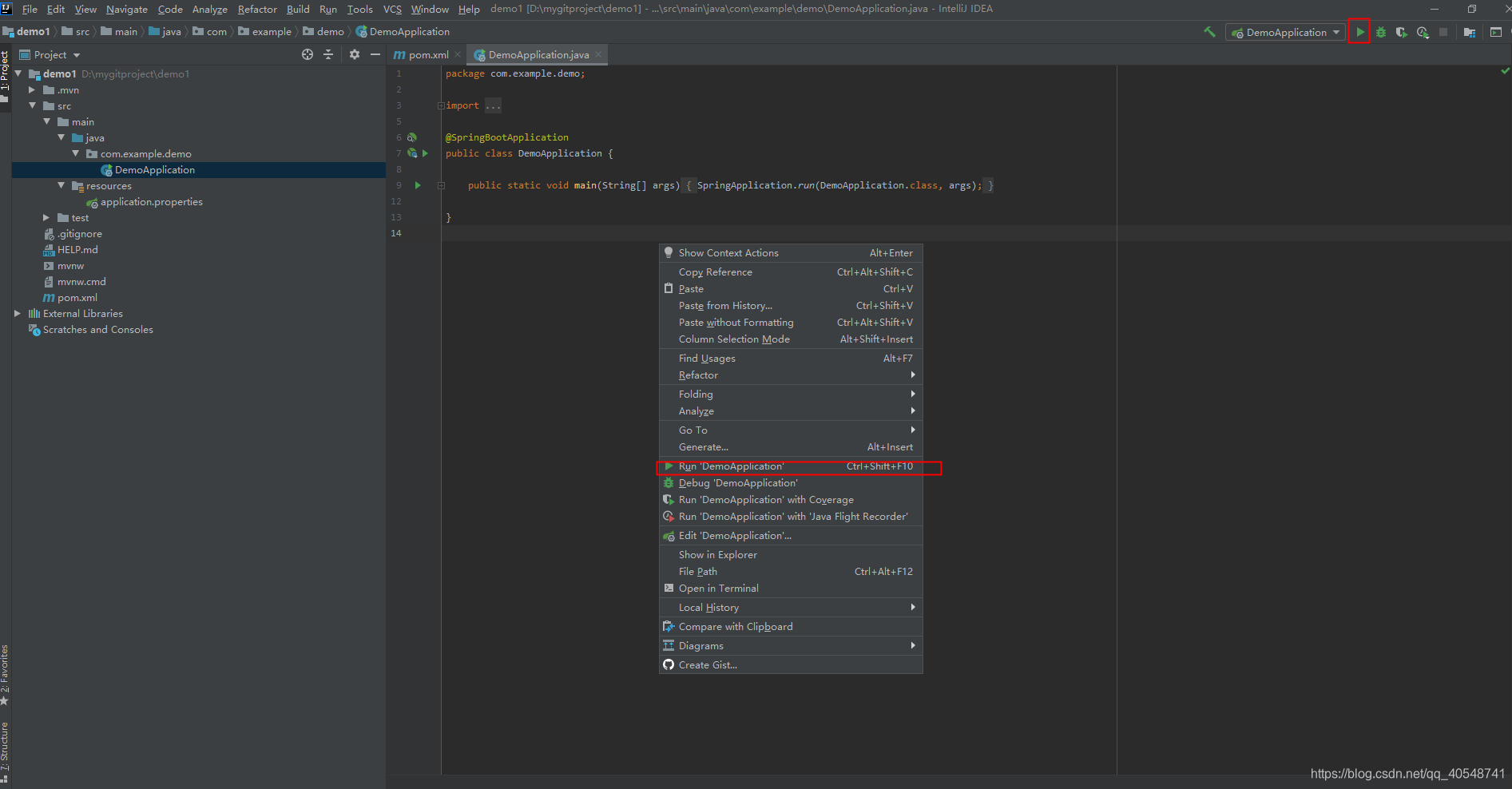Close the DemoApplication.java editor tab
This screenshot has width=1512, height=789.
598,54
